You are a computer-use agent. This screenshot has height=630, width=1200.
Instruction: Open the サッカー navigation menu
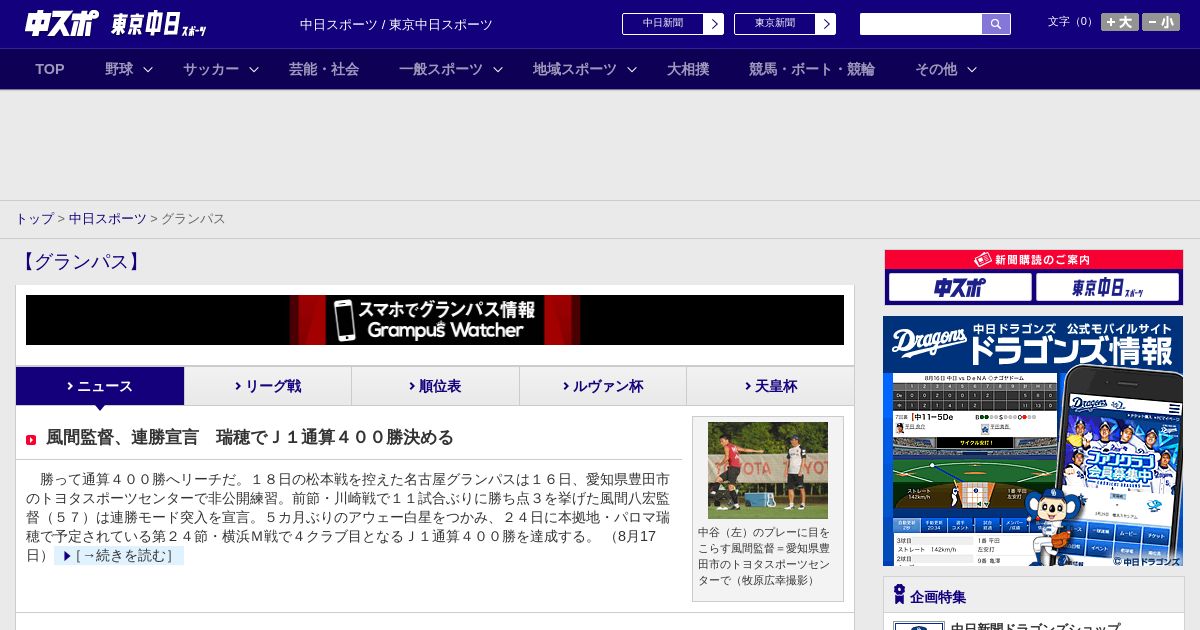211,69
